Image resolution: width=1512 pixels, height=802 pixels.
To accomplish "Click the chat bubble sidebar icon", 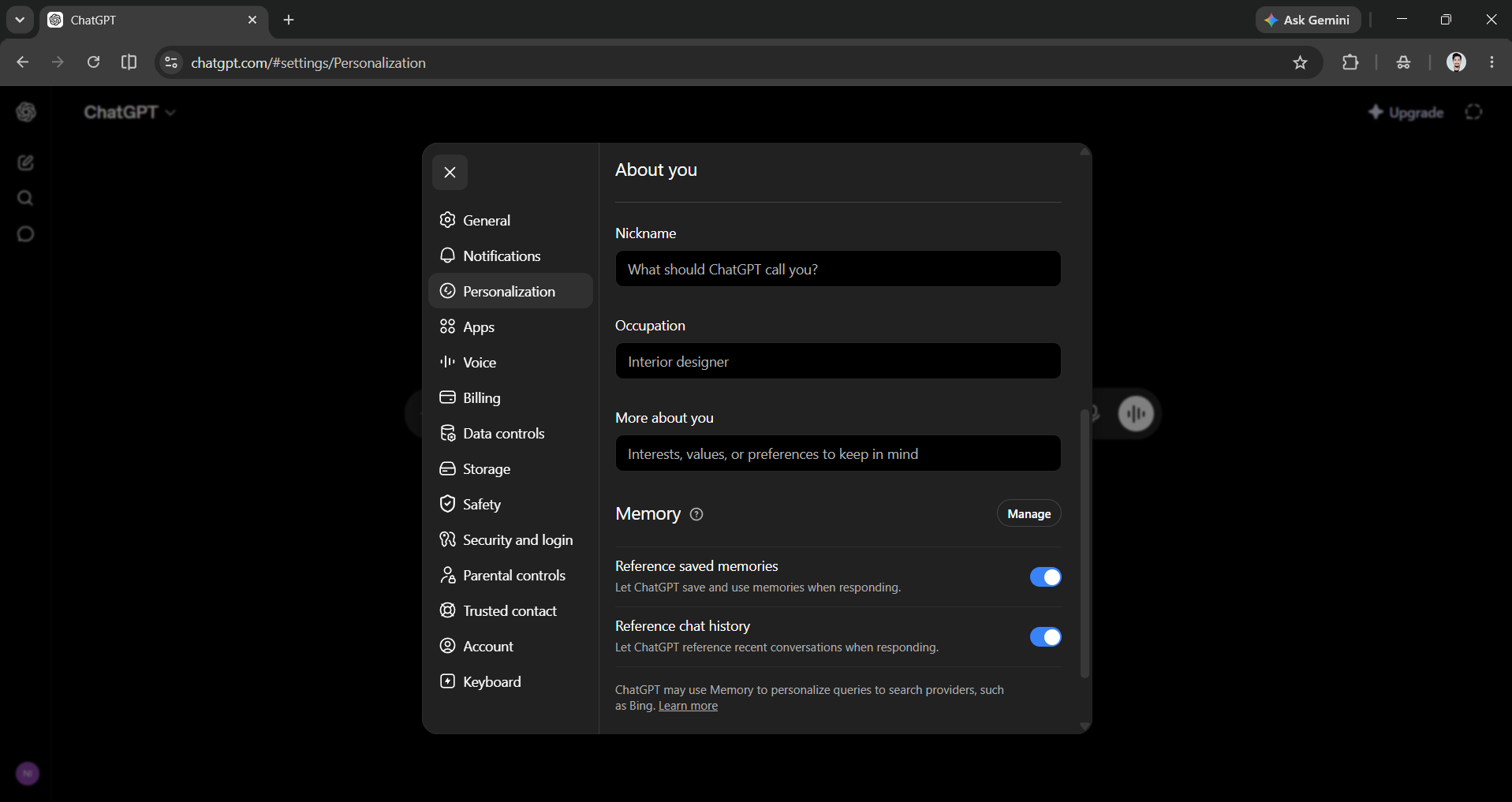I will pos(26,234).
